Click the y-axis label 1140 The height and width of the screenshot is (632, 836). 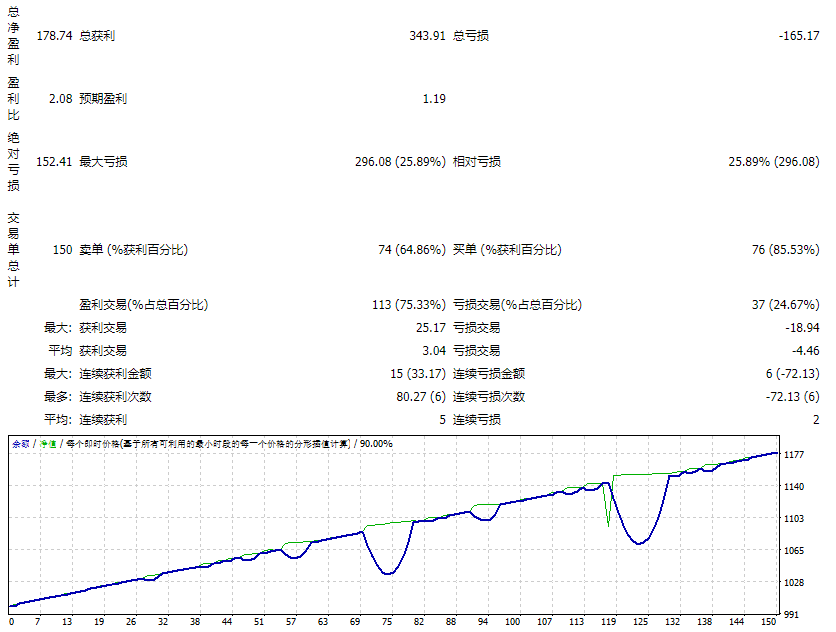click(x=794, y=486)
